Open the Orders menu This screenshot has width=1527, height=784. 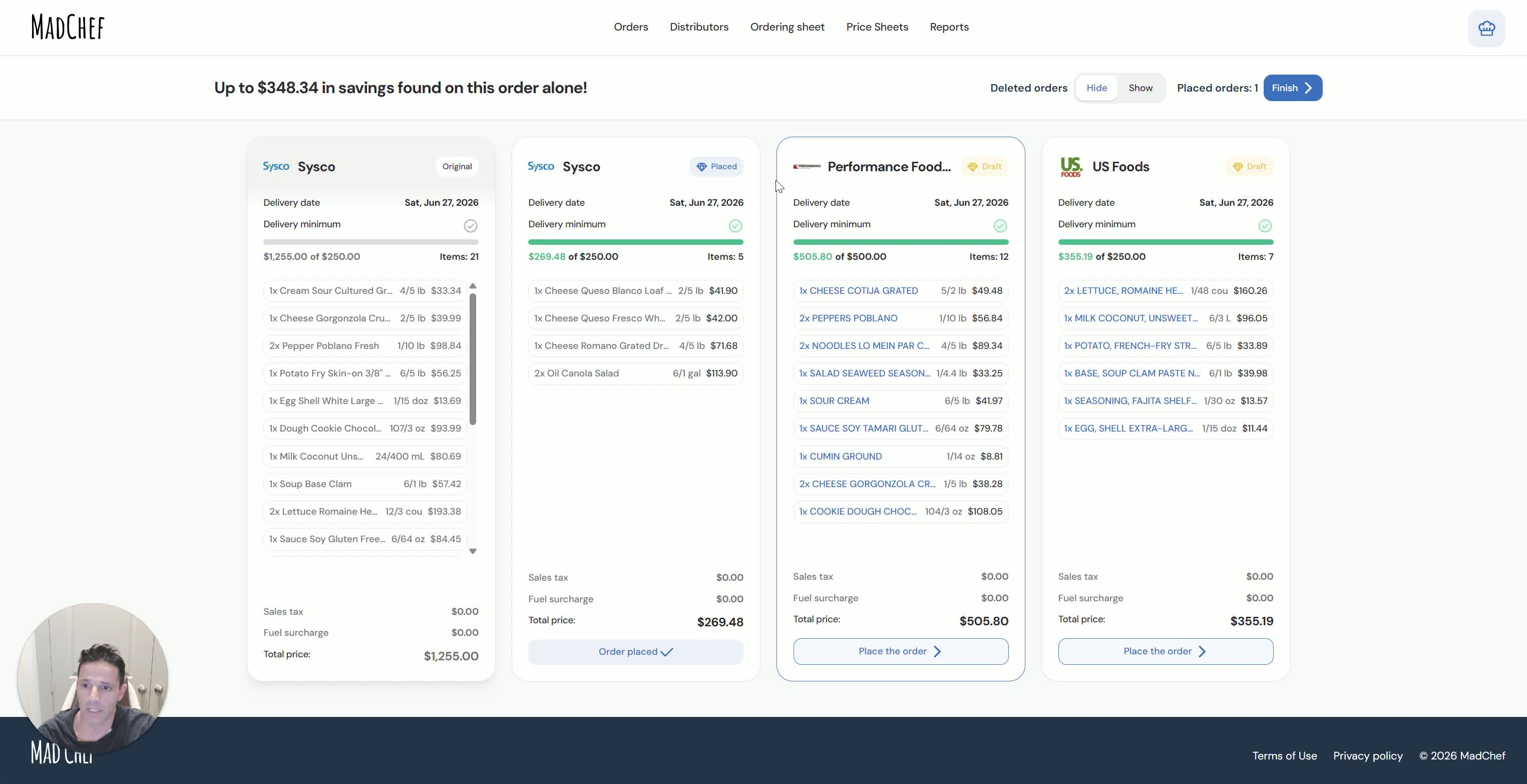pos(631,27)
